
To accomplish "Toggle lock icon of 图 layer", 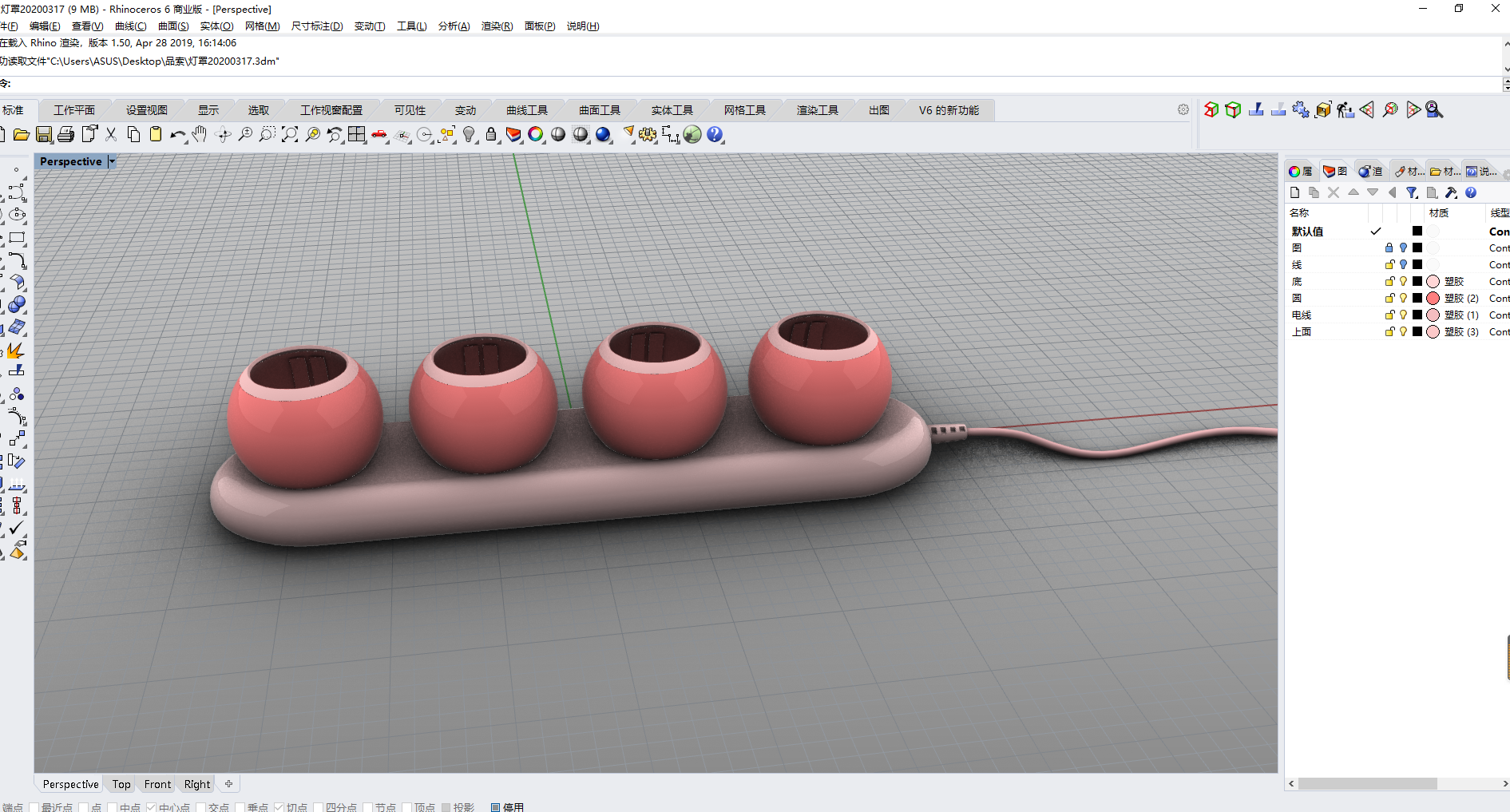I will pyautogui.click(x=1389, y=248).
